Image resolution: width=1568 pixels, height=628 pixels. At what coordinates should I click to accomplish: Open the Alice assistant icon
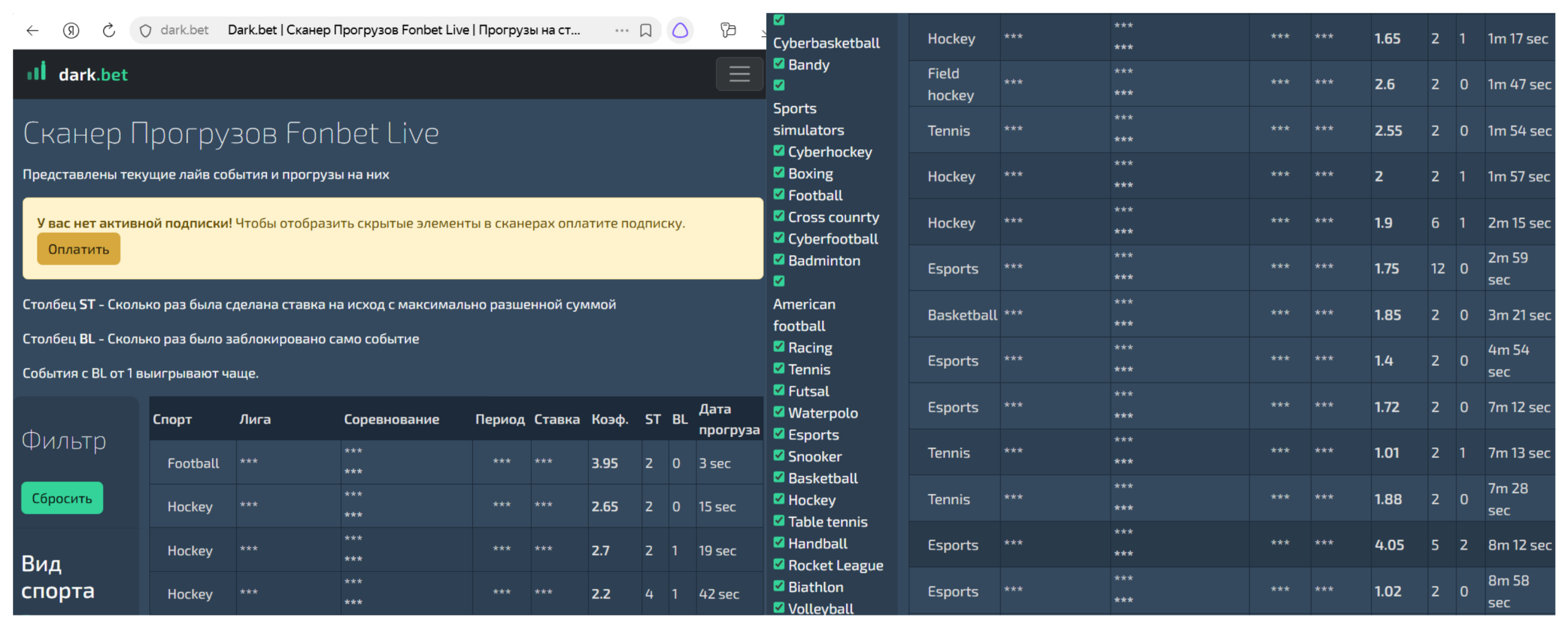[x=680, y=30]
